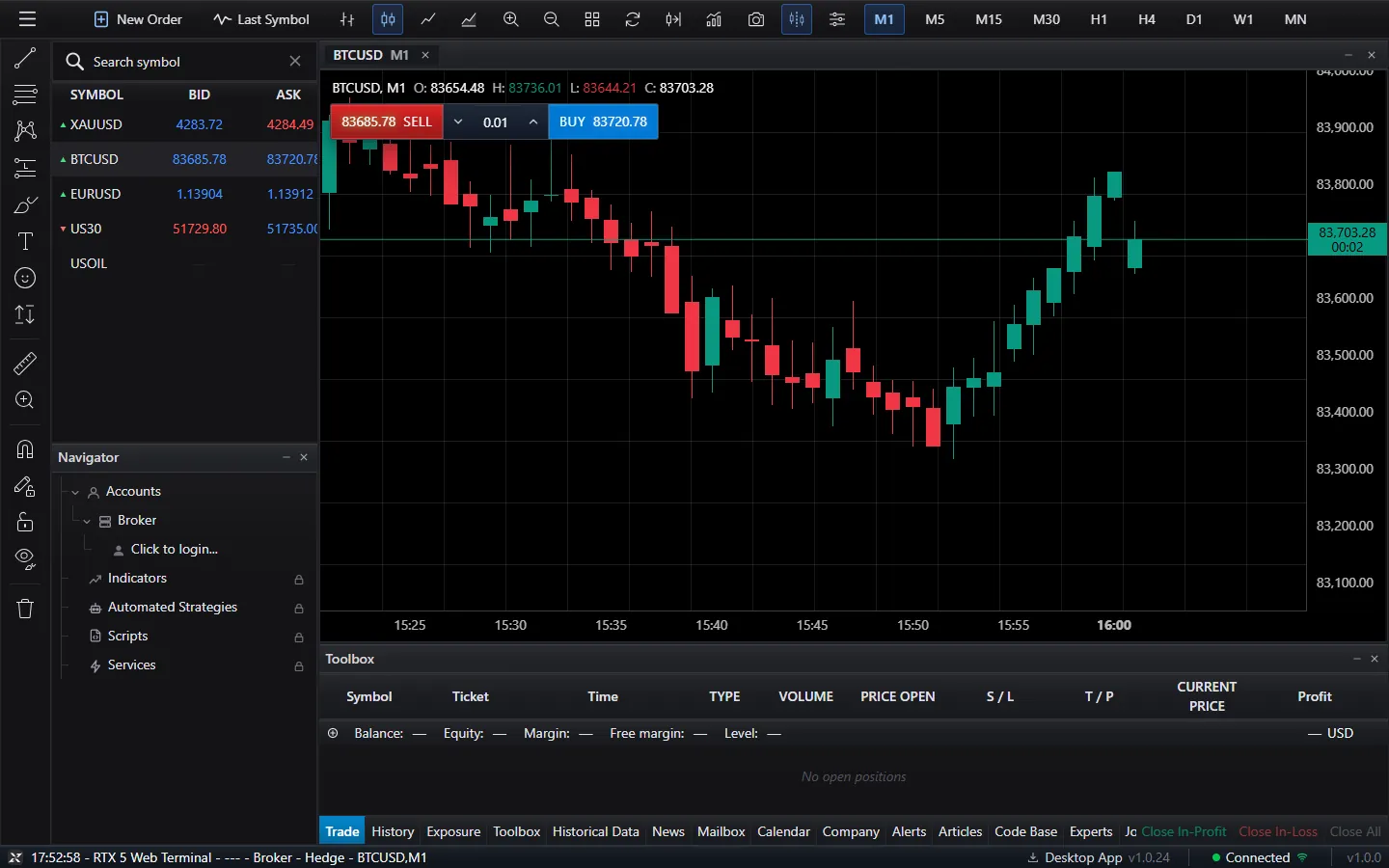1389x868 pixels.
Task: Toggle the one-click trading panel icon
Action: coord(797,19)
